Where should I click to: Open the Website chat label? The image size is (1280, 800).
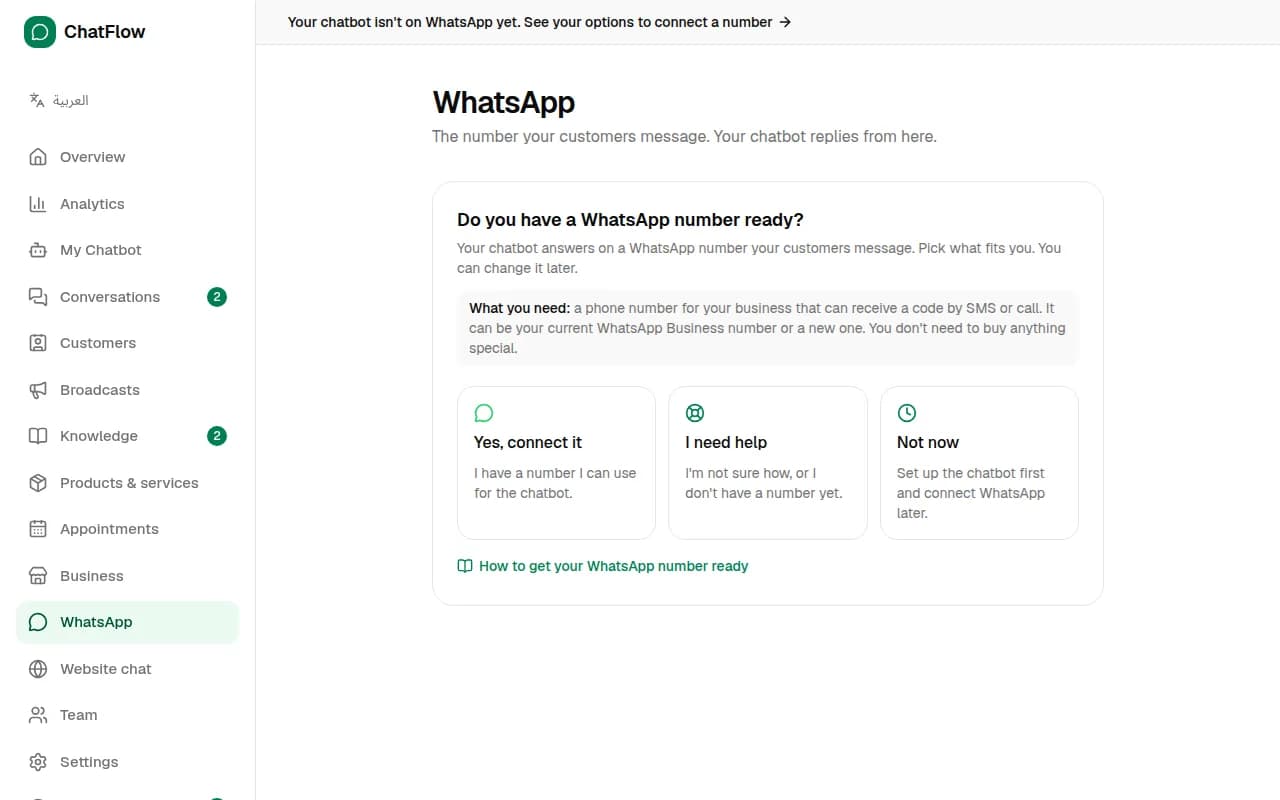point(106,669)
